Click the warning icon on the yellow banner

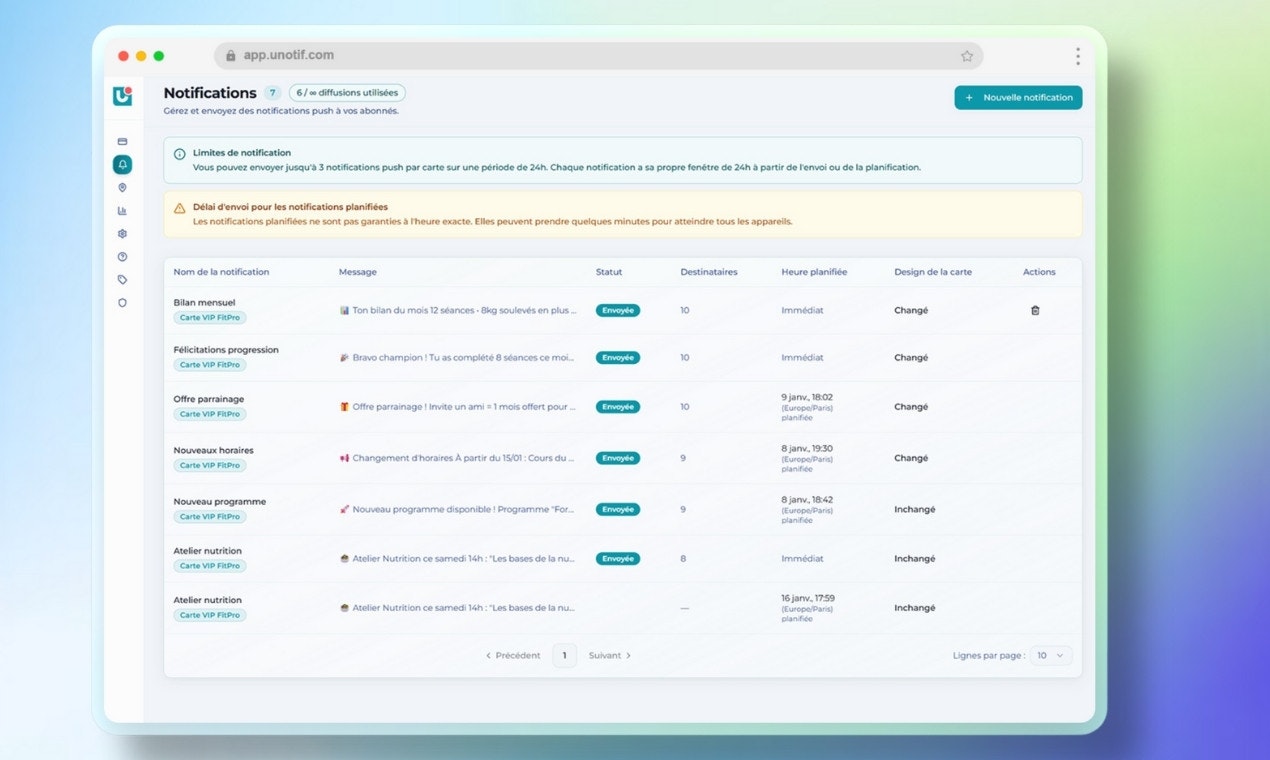(x=182, y=206)
